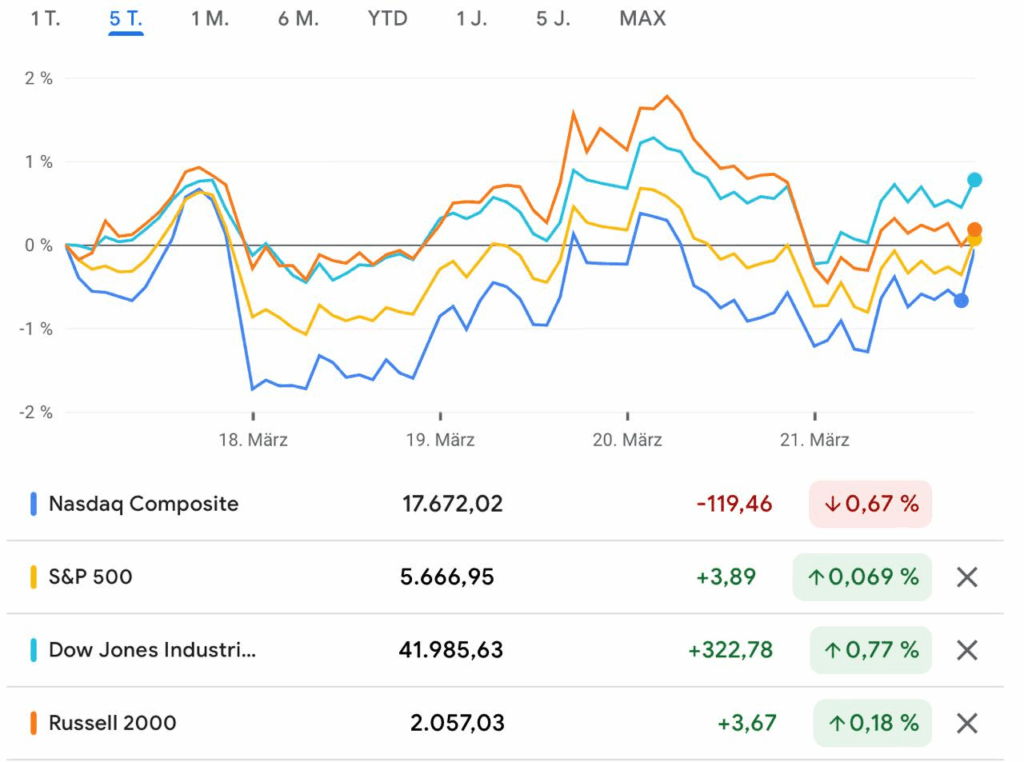The height and width of the screenshot is (762, 1024).
Task: Open the S&P 500 index entry
Action: point(90,577)
